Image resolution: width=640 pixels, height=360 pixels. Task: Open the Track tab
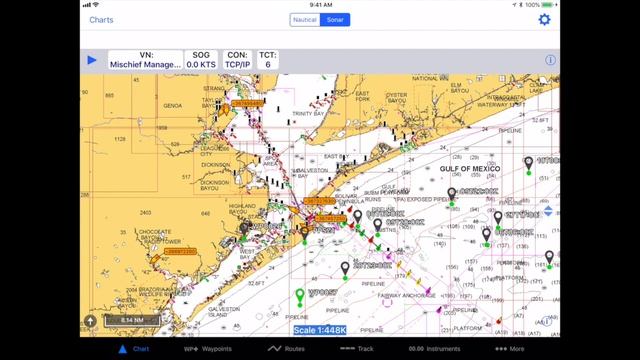tap(357, 349)
